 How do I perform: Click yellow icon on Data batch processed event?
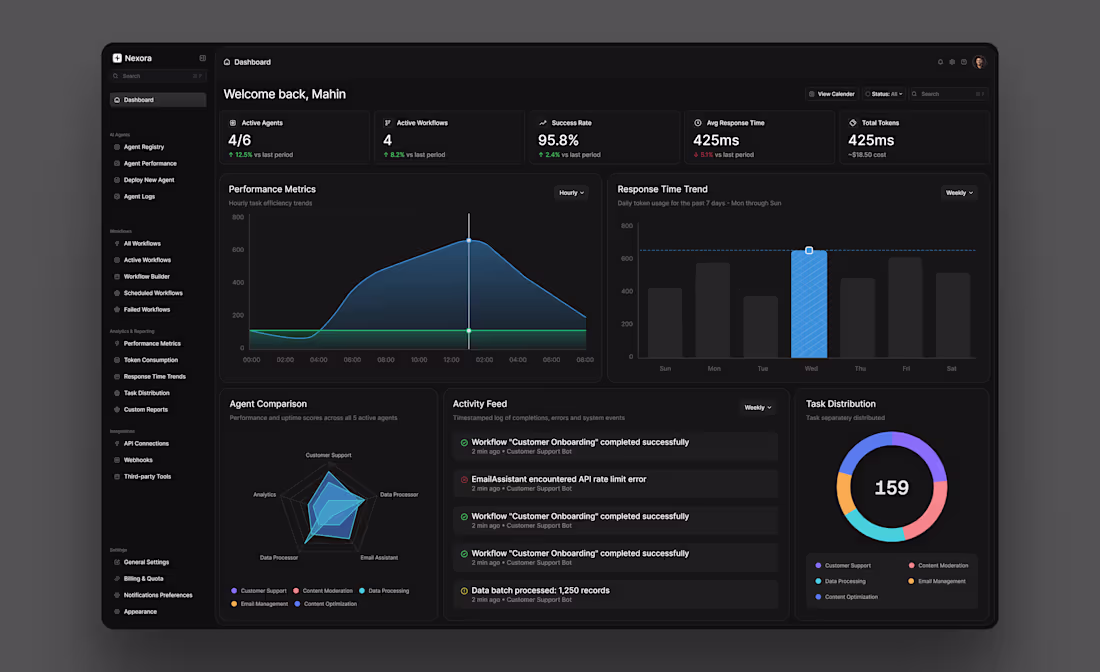464,591
